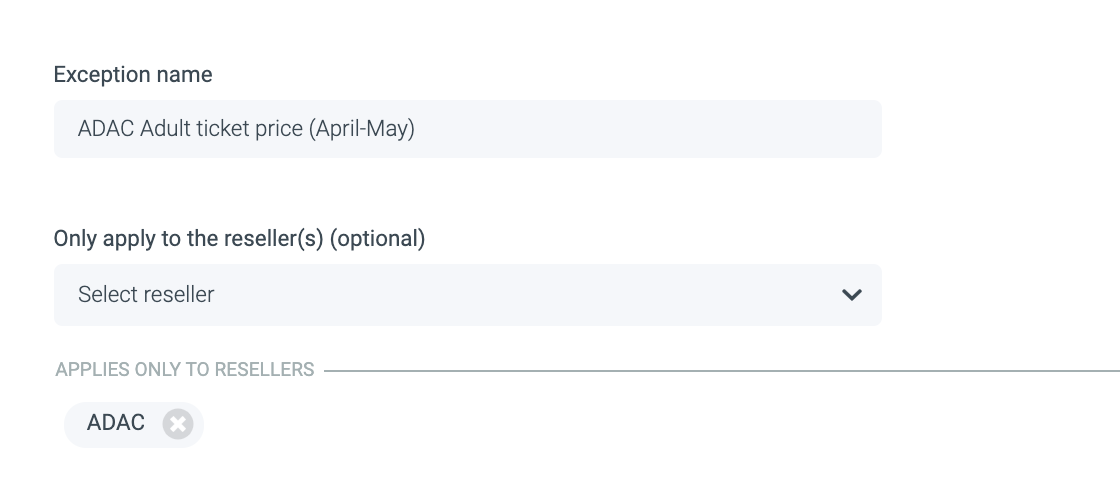Remove the ADAC reseller chip
The image size is (1120, 500).
click(x=177, y=424)
